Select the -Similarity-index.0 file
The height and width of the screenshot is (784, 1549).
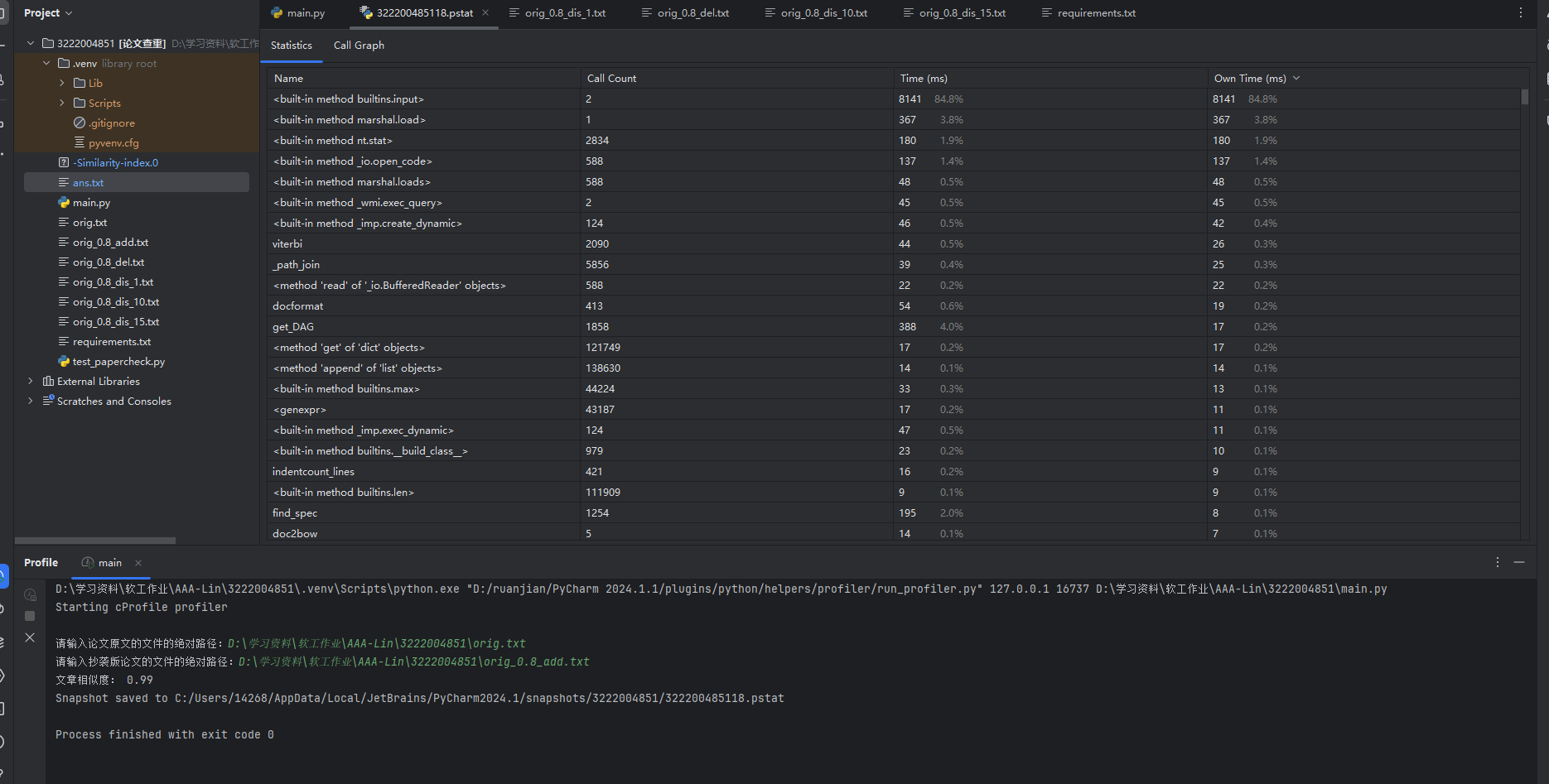(x=115, y=162)
